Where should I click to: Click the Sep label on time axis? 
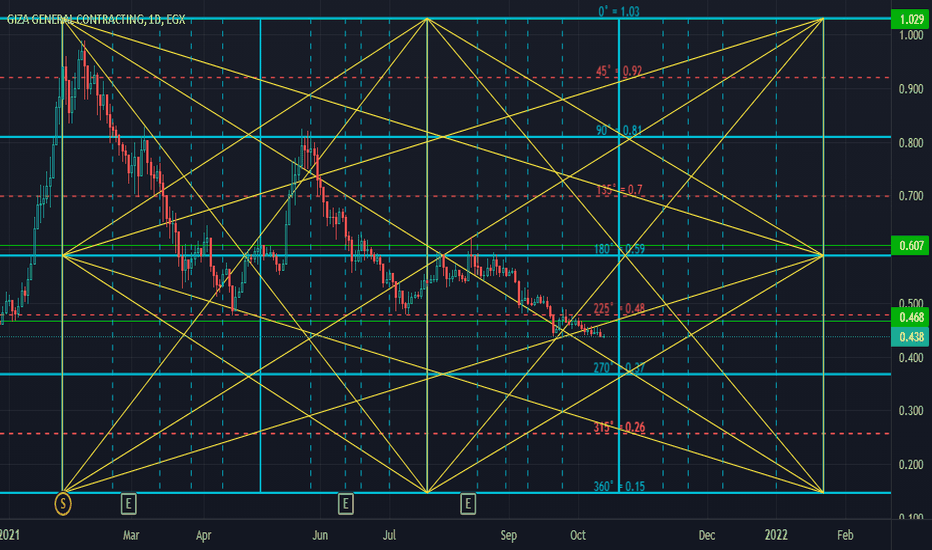(x=509, y=535)
